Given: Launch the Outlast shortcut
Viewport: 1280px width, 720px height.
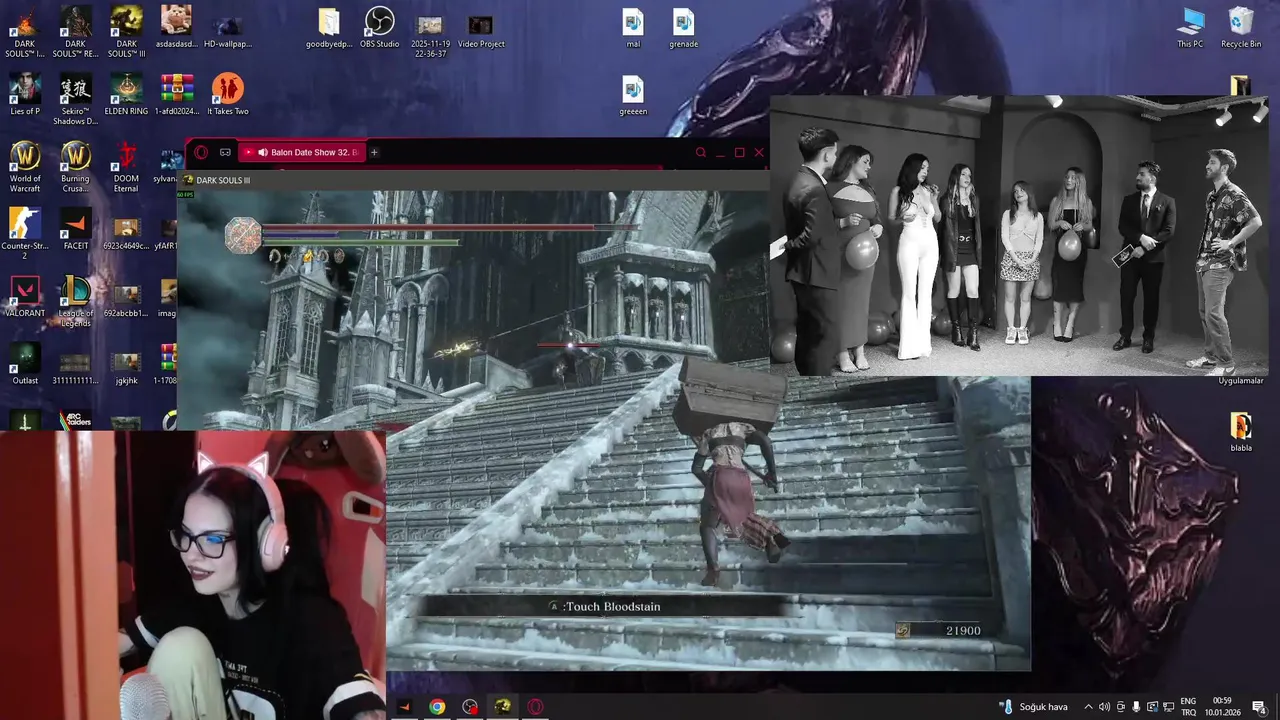Looking at the screenshot, I should pyautogui.click(x=25, y=363).
